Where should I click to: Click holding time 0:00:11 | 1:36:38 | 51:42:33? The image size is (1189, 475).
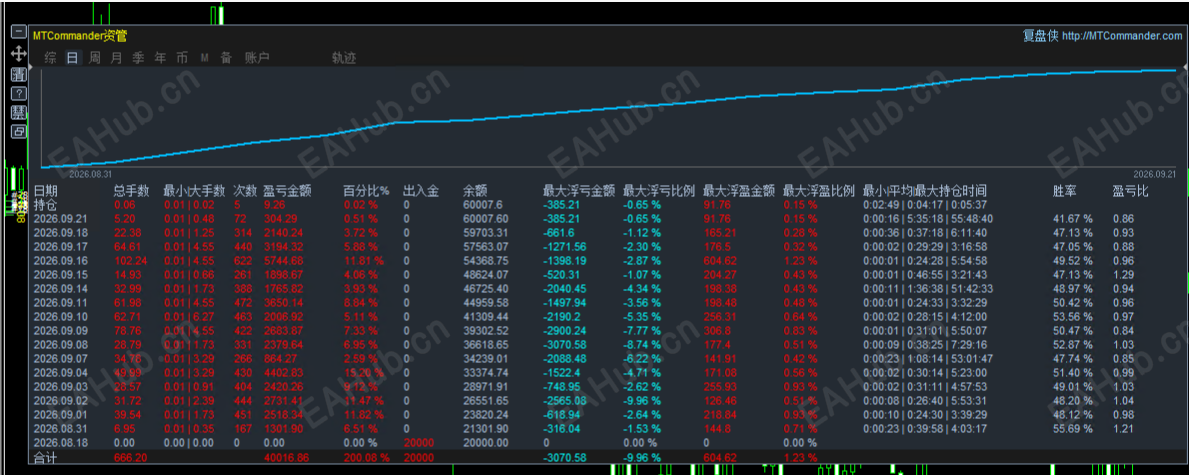click(927, 288)
